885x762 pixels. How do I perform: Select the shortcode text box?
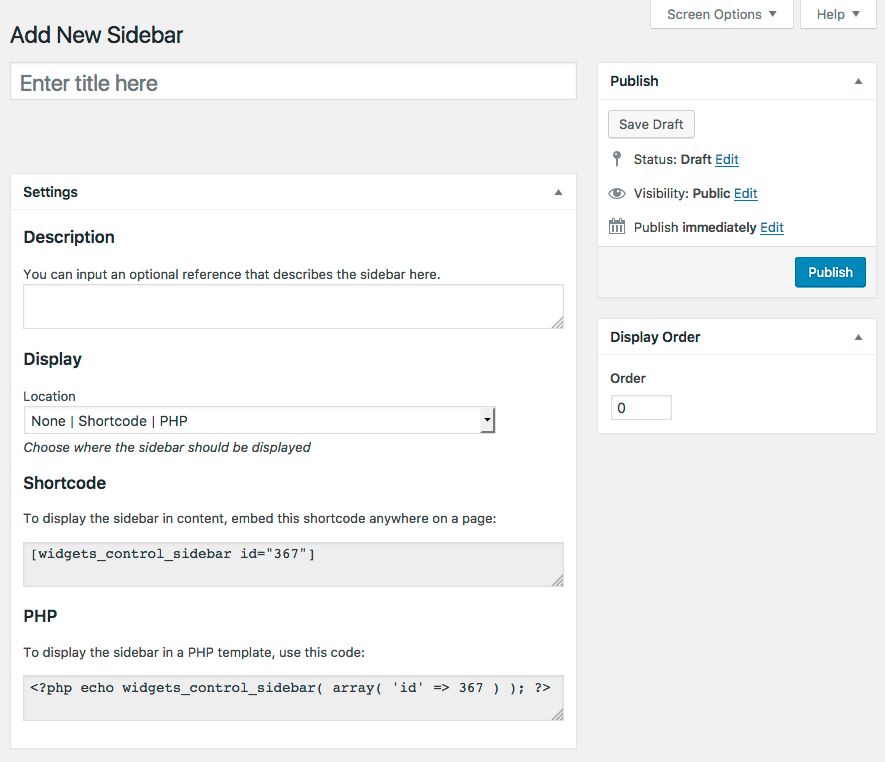[293, 564]
